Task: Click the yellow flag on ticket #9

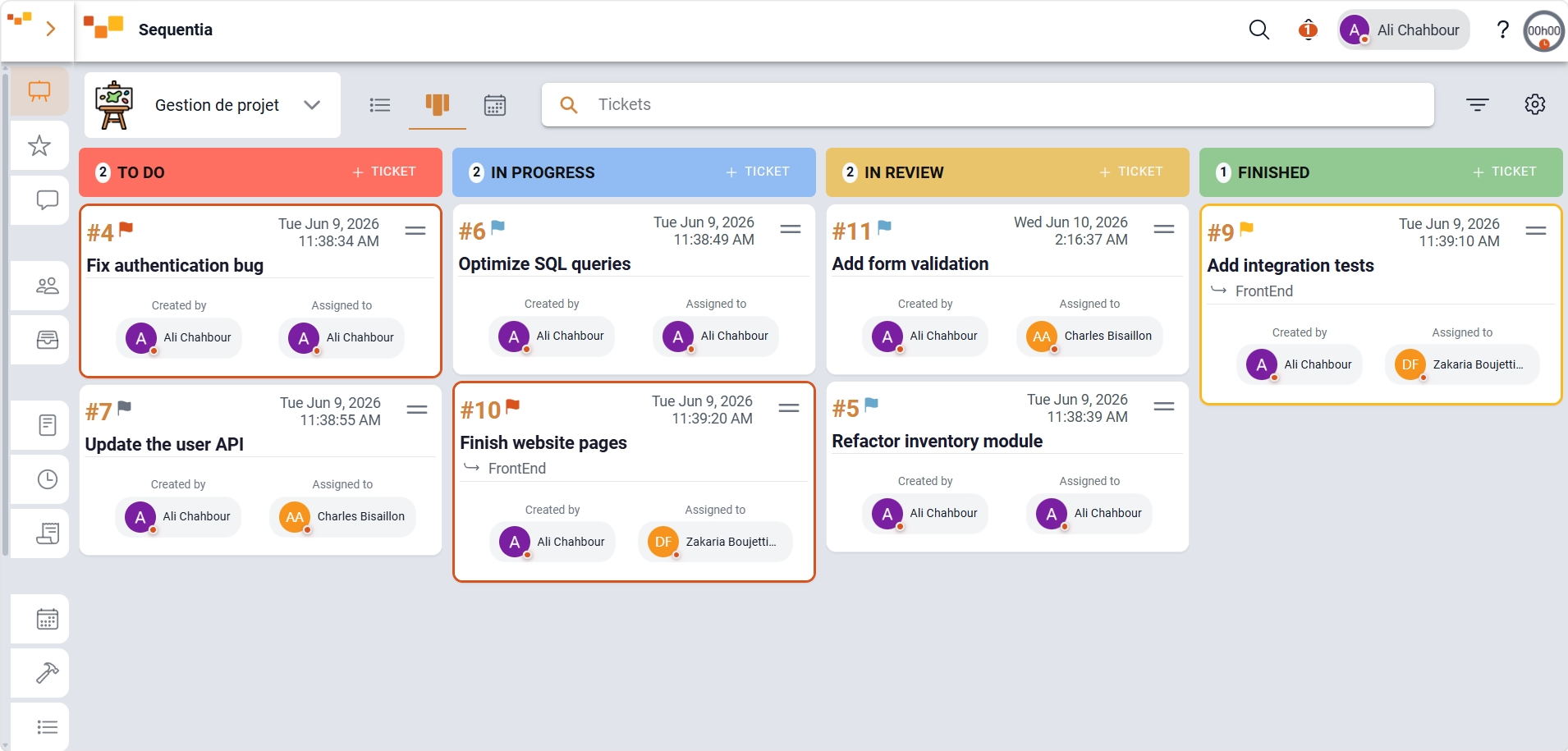Action: (x=1246, y=230)
